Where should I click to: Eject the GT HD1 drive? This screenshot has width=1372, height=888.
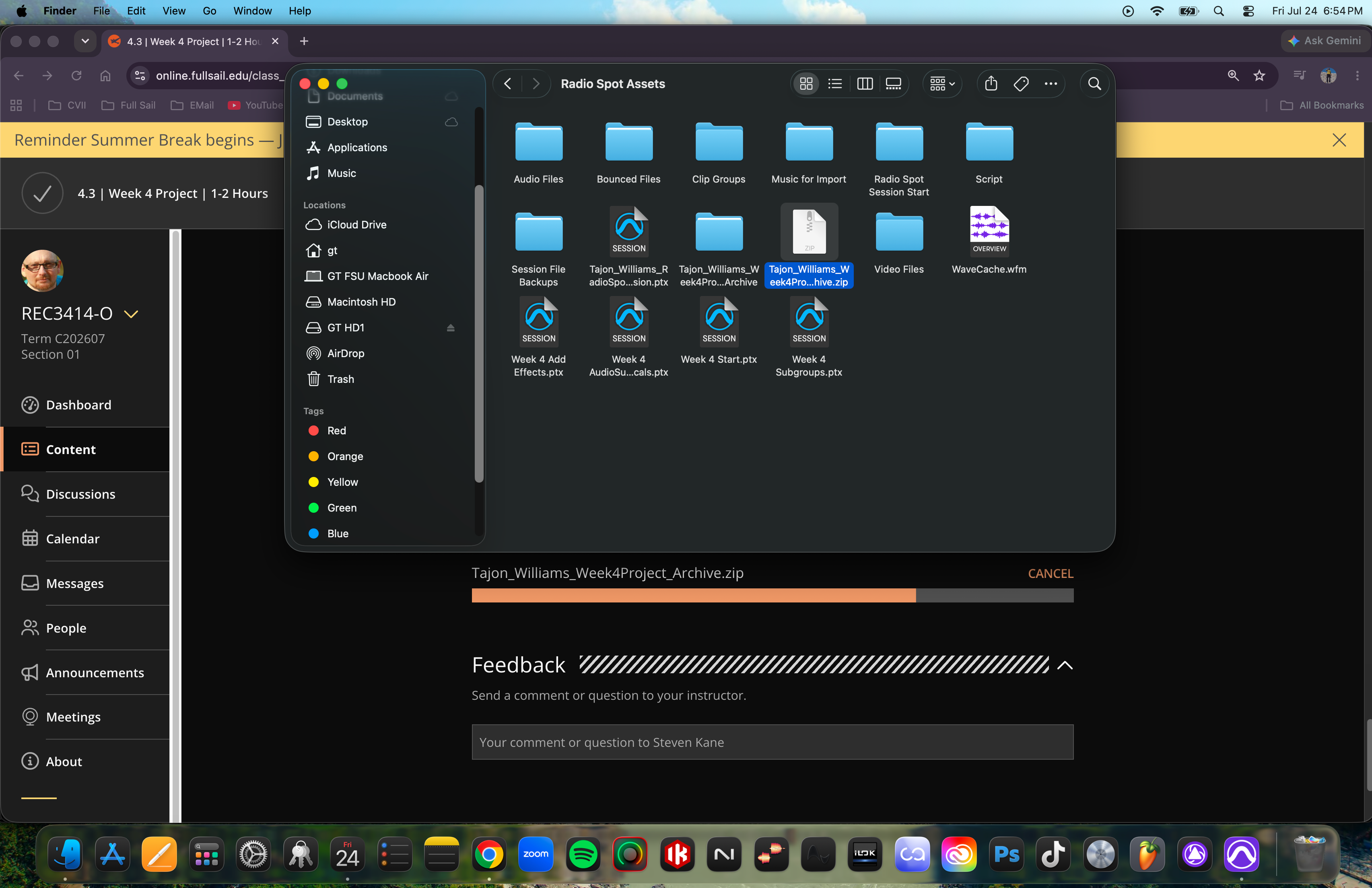[450, 328]
